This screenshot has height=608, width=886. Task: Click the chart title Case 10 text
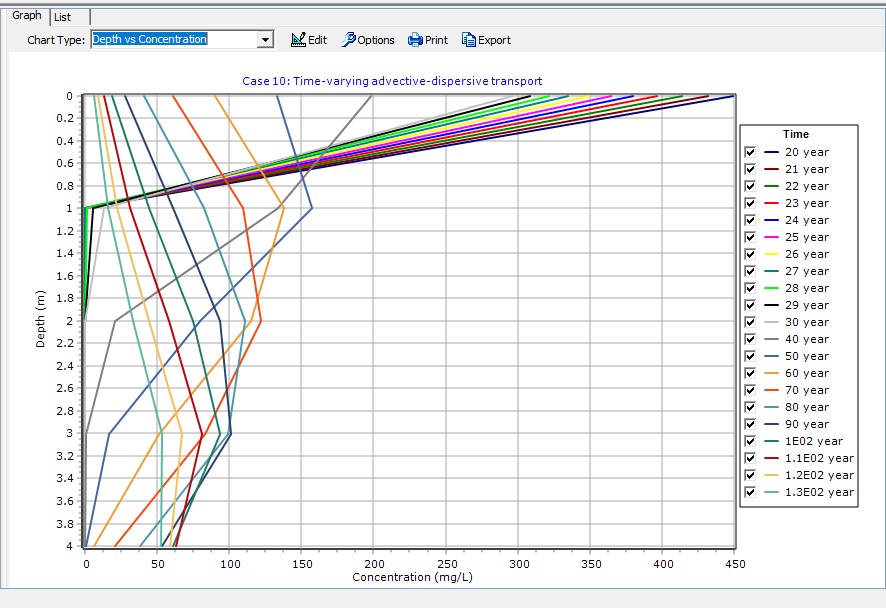pyautogui.click(x=392, y=81)
